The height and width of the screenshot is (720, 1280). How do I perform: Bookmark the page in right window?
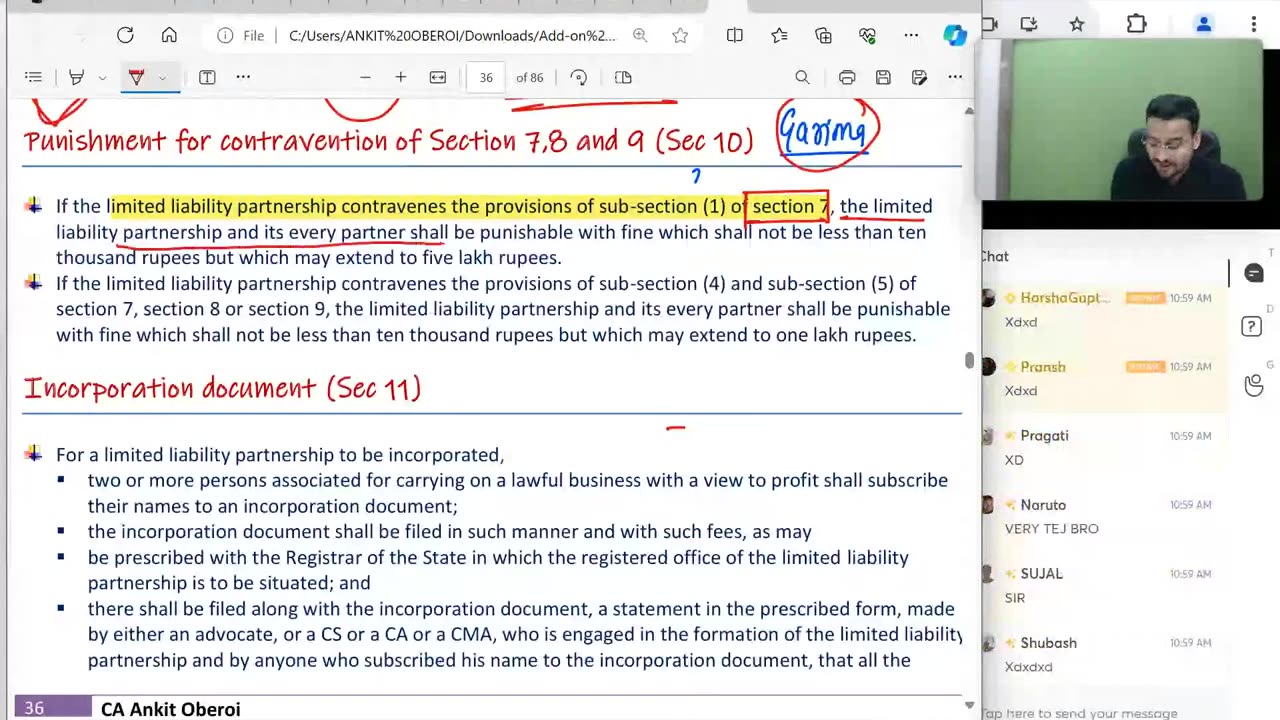click(1077, 24)
